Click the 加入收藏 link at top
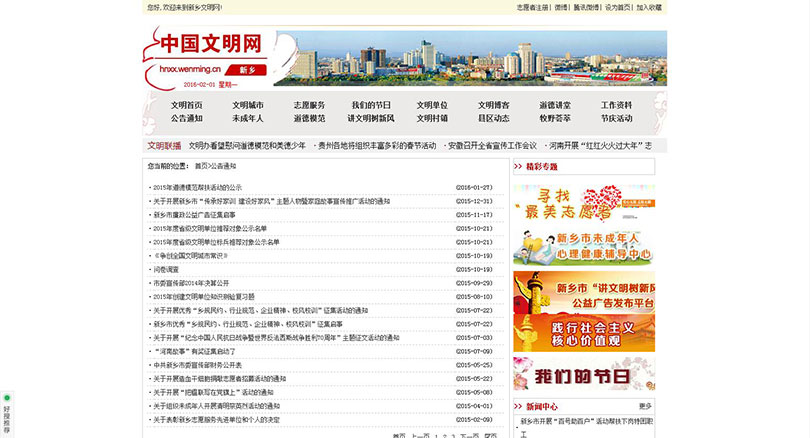This screenshot has width=810, height=438. coord(648,7)
